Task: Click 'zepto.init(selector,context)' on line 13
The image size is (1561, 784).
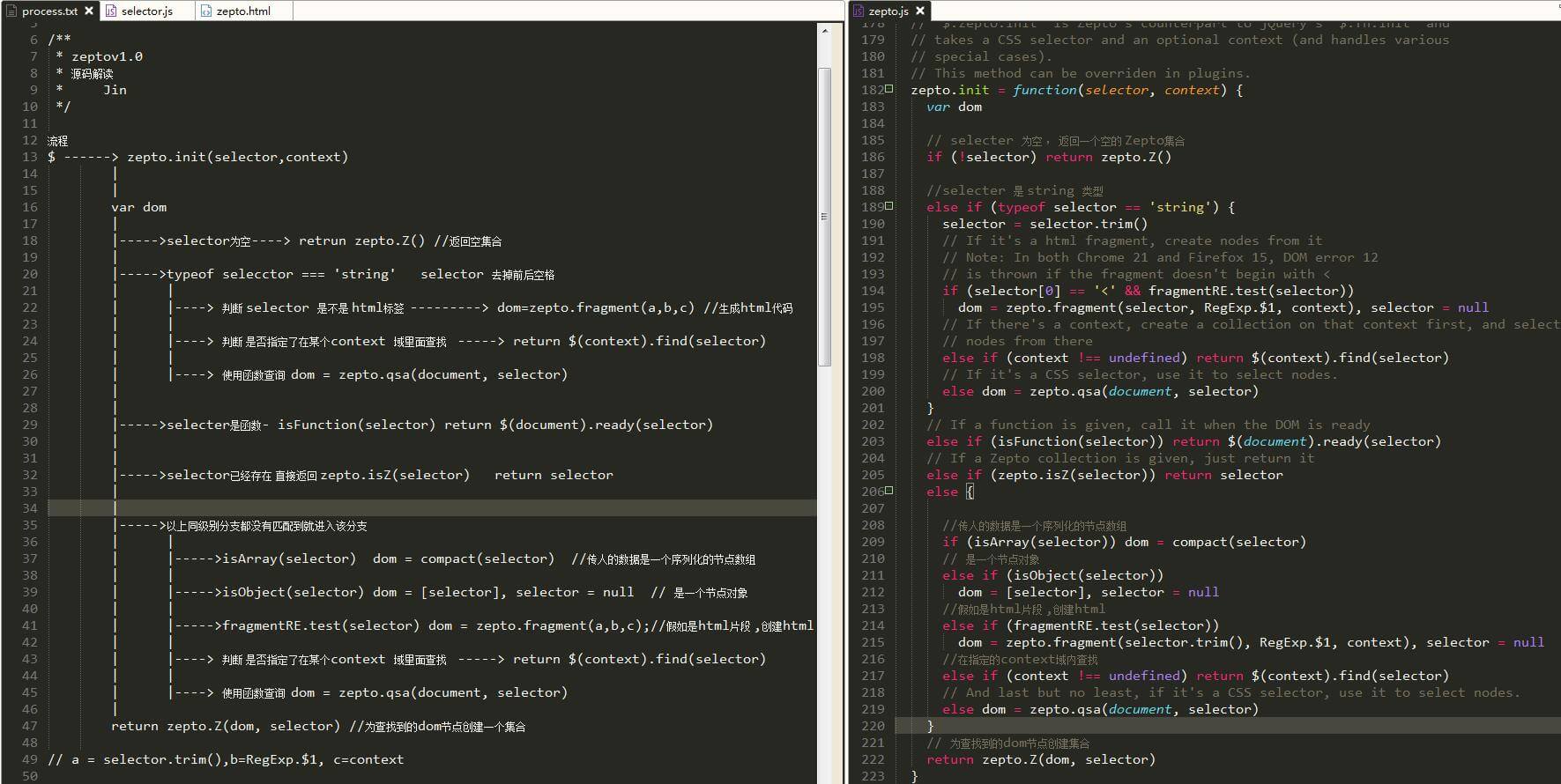Action: tap(238, 157)
